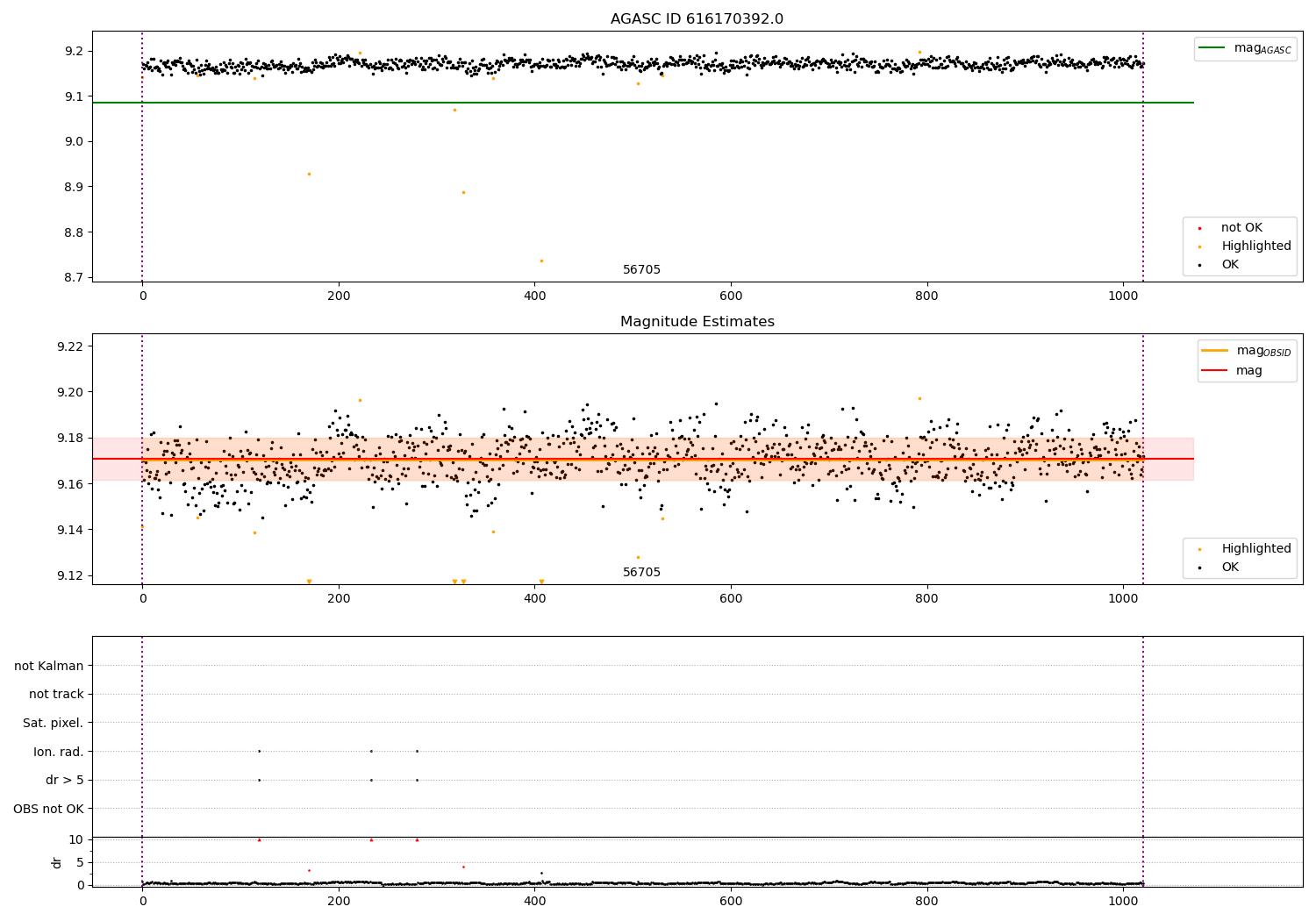Click the orange outlier near 8.93 in the top plot
The width and height of the screenshot is (1316, 921).
tap(309, 174)
